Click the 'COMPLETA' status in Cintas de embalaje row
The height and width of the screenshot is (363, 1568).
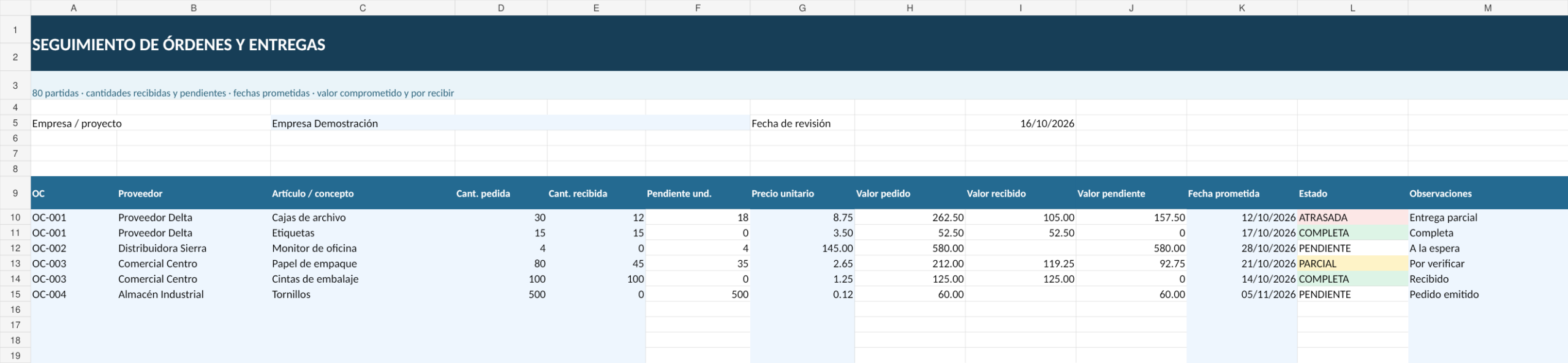[x=1352, y=279]
